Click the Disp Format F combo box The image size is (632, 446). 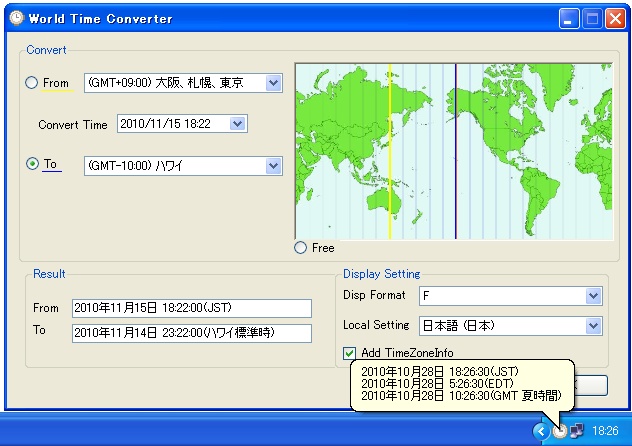(511, 296)
